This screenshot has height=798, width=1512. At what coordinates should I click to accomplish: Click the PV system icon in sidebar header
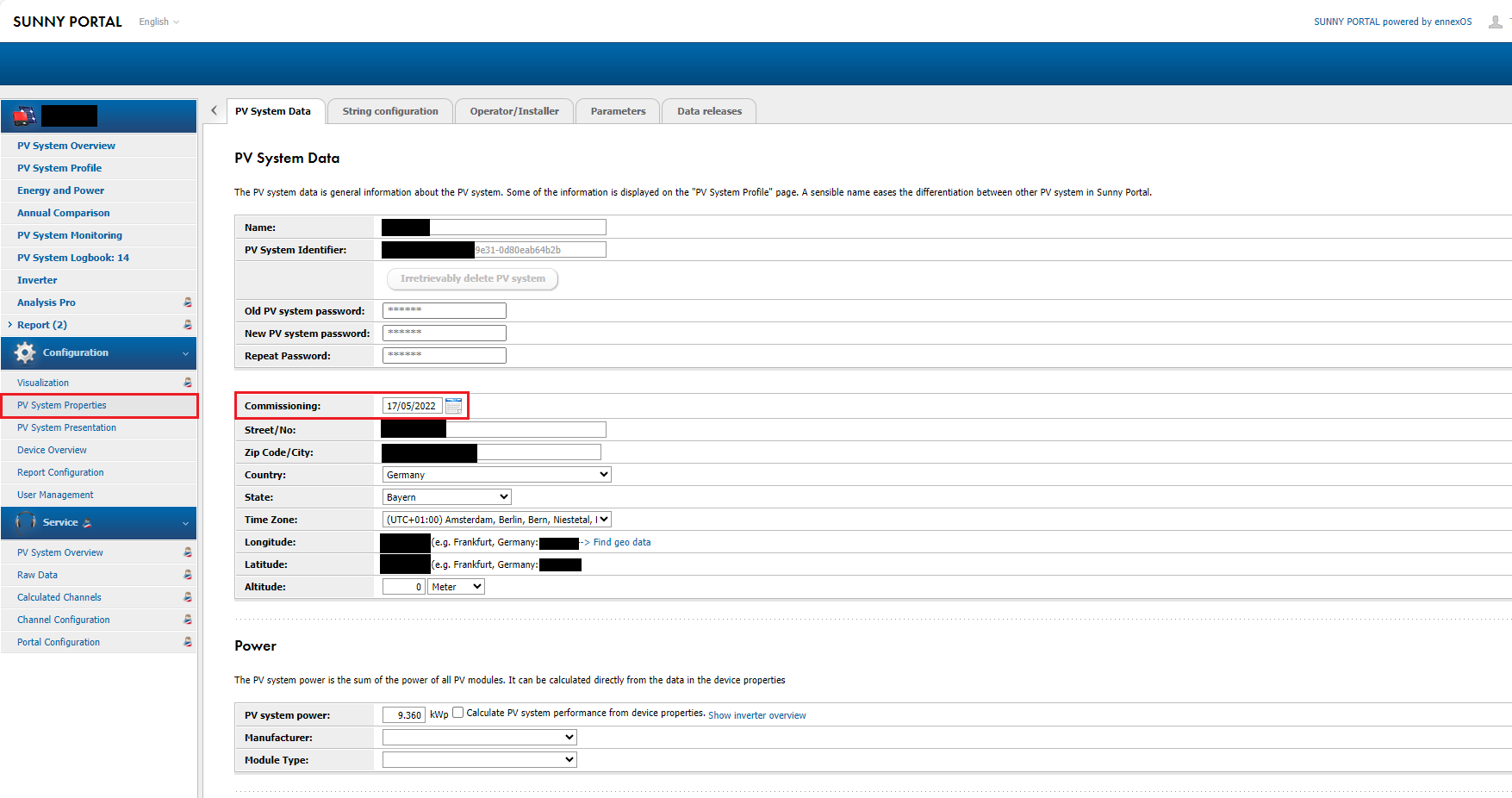(25, 115)
